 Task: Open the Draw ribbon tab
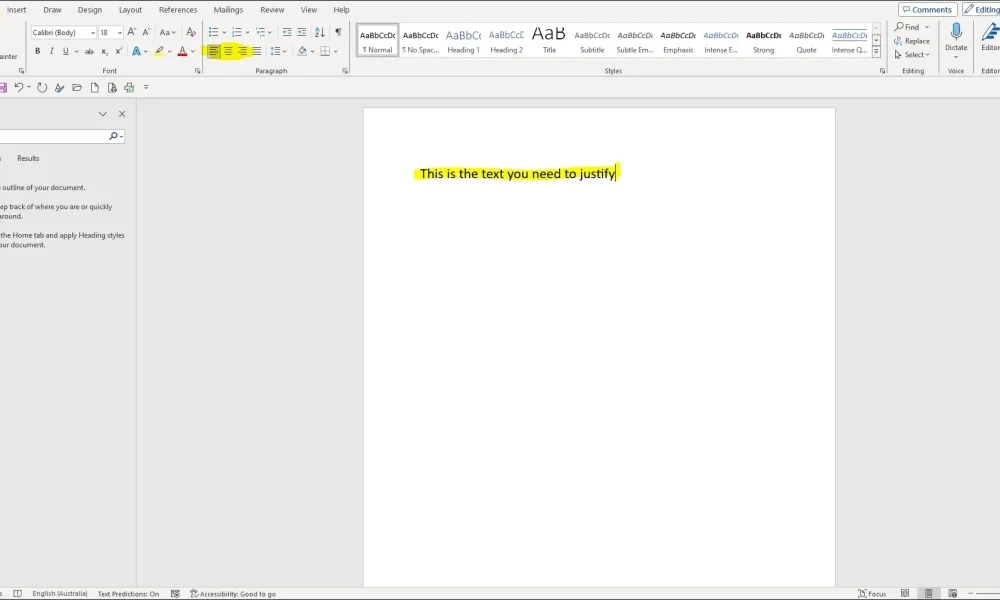click(x=52, y=10)
